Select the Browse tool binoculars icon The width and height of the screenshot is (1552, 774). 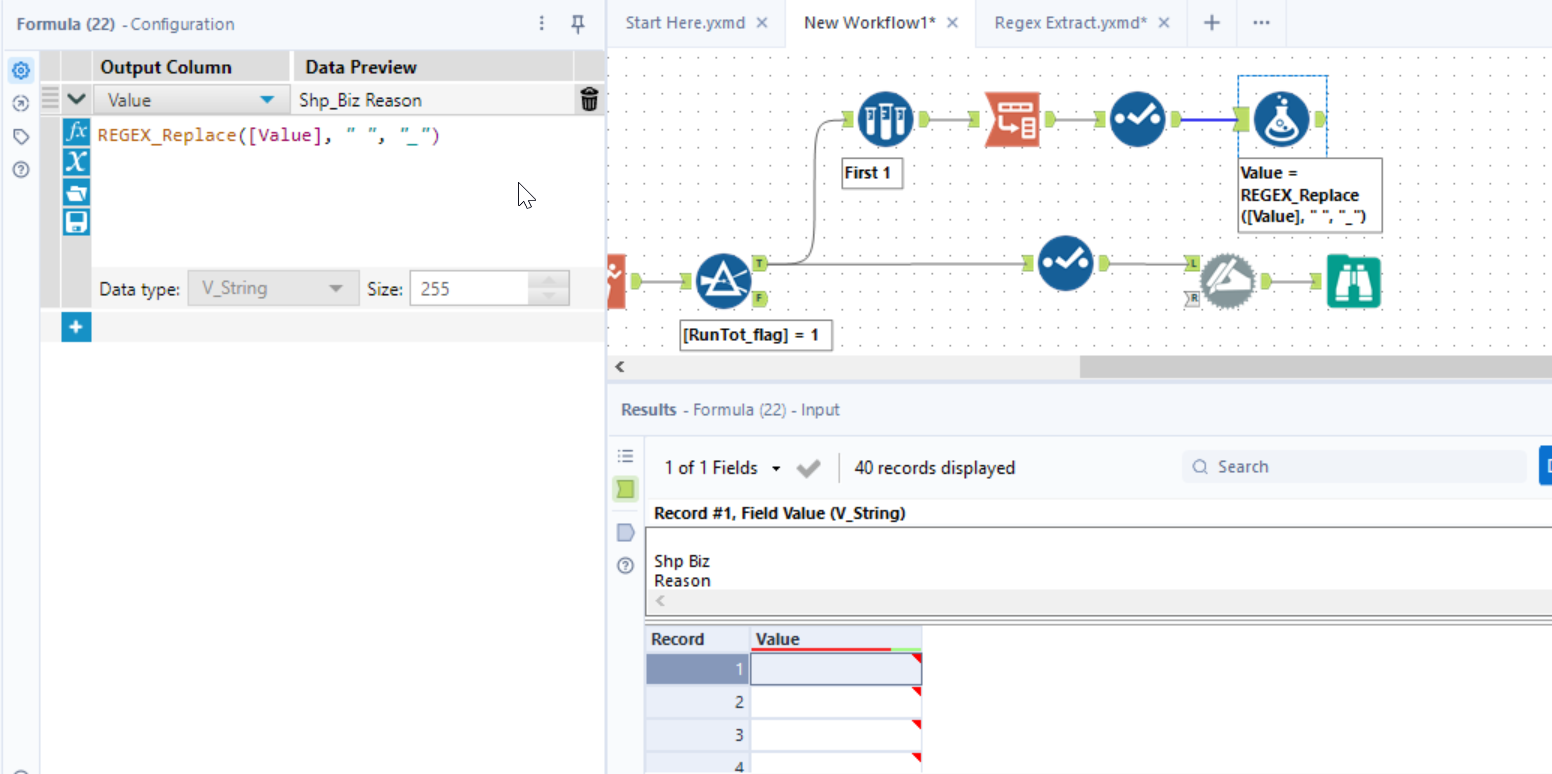point(1353,281)
